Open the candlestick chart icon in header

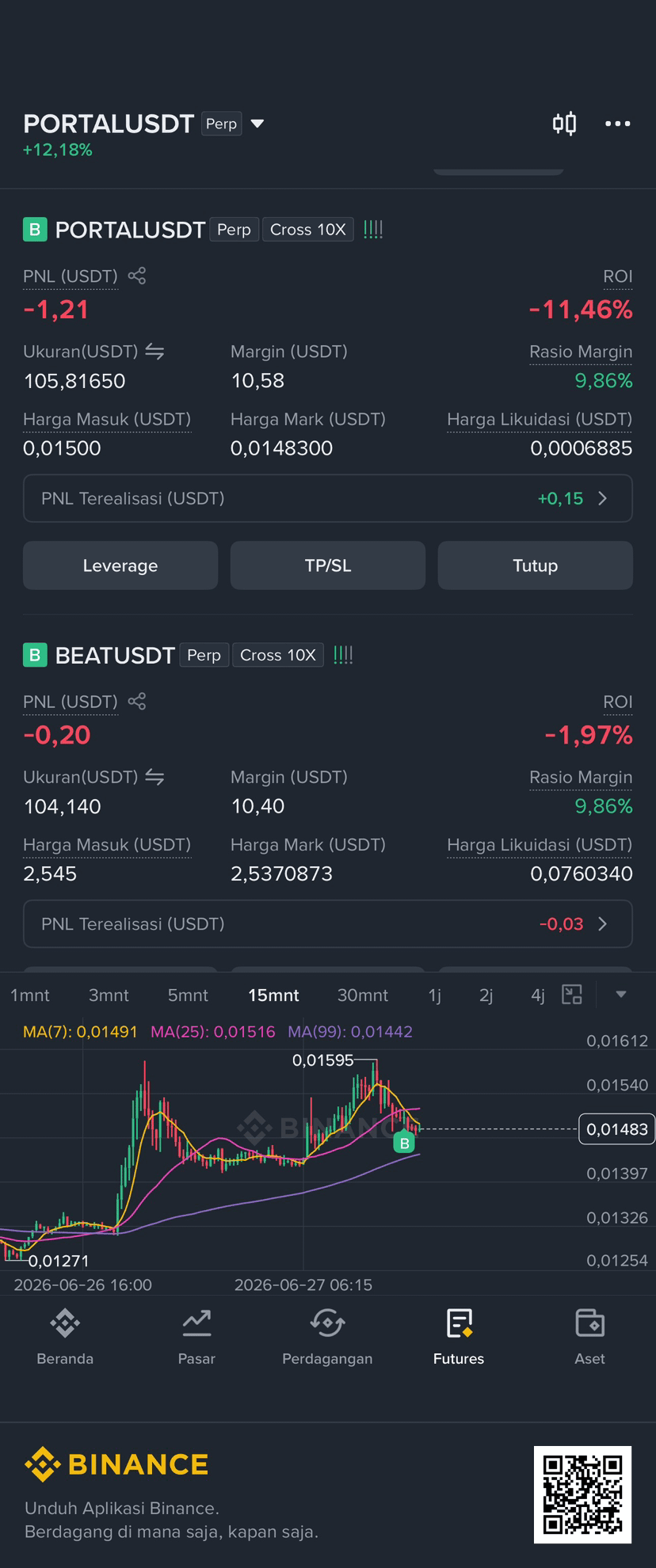(564, 124)
